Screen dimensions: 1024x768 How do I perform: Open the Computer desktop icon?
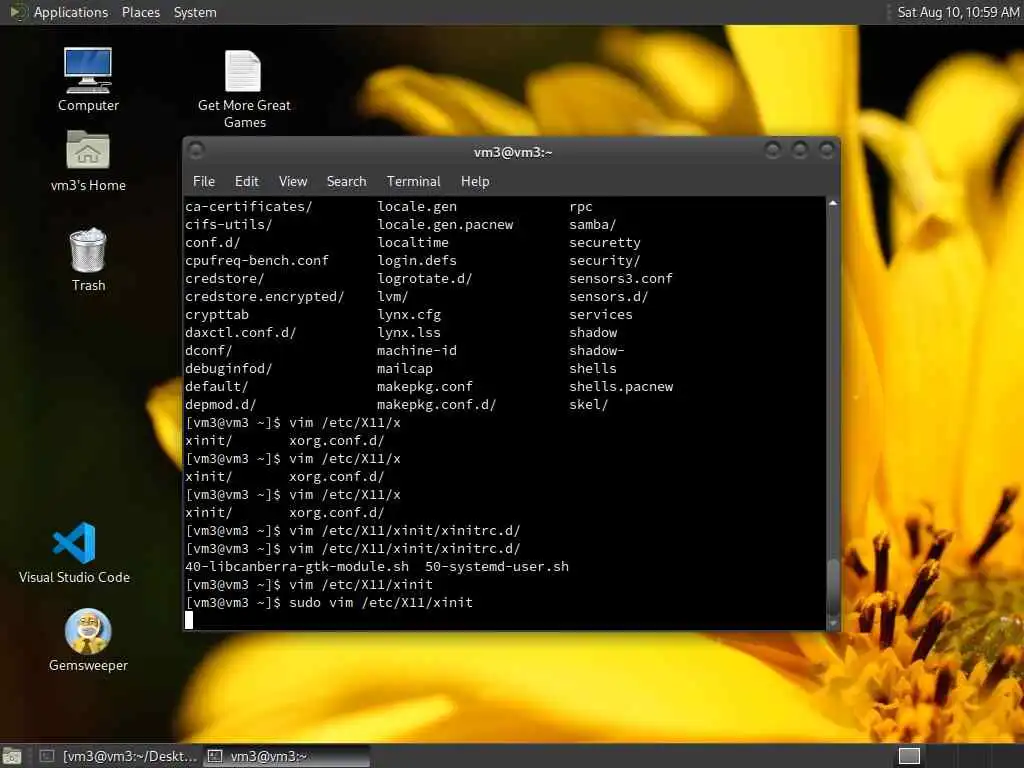coord(88,78)
